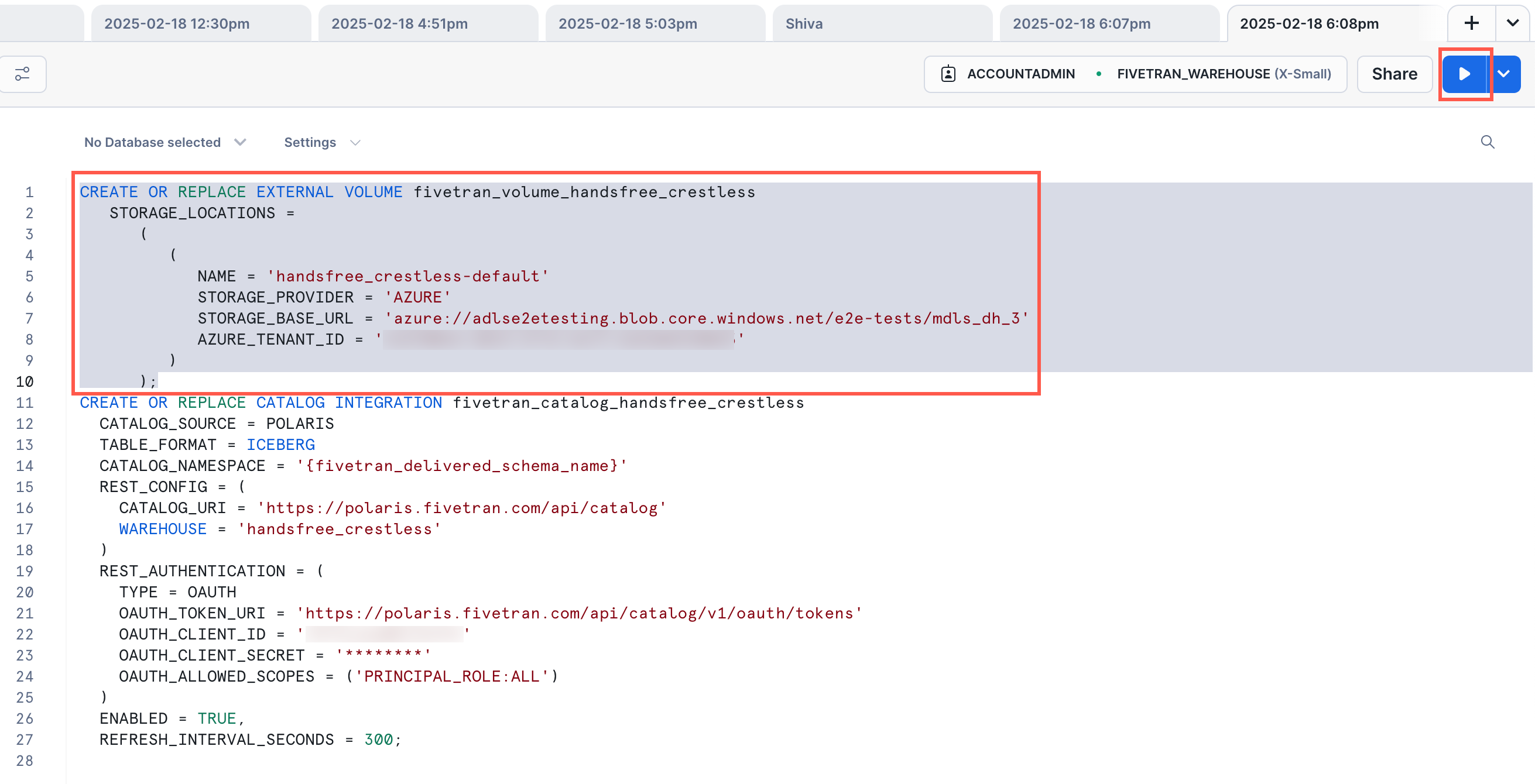Click TRUE value on ENABLED line
This screenshot has width=1535, height=784.
216,718
